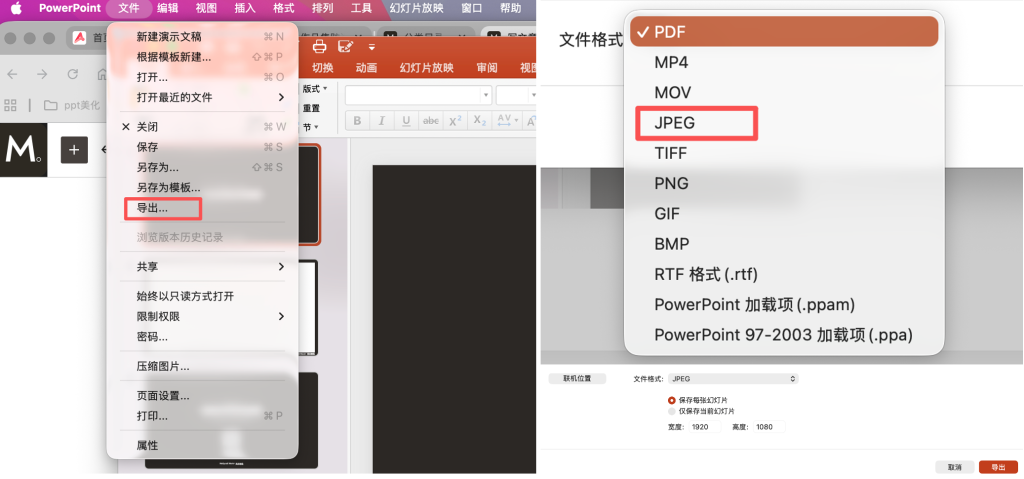Screen dimensions: 1024x479
Task: Apply strikethrough with the abc icon
Action: [x=431, y=121]
